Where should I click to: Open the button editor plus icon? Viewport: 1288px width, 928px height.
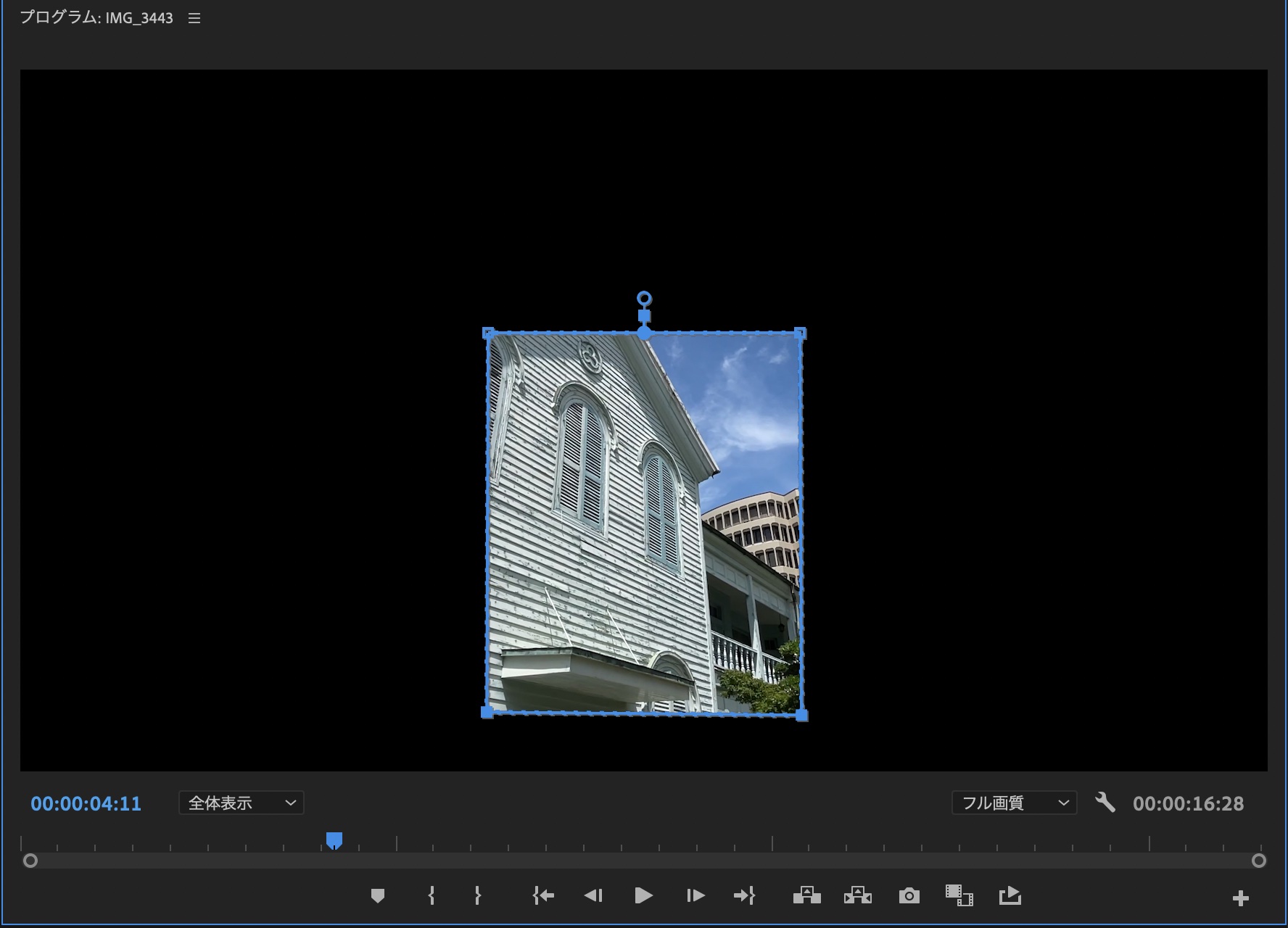point(1240,898)
